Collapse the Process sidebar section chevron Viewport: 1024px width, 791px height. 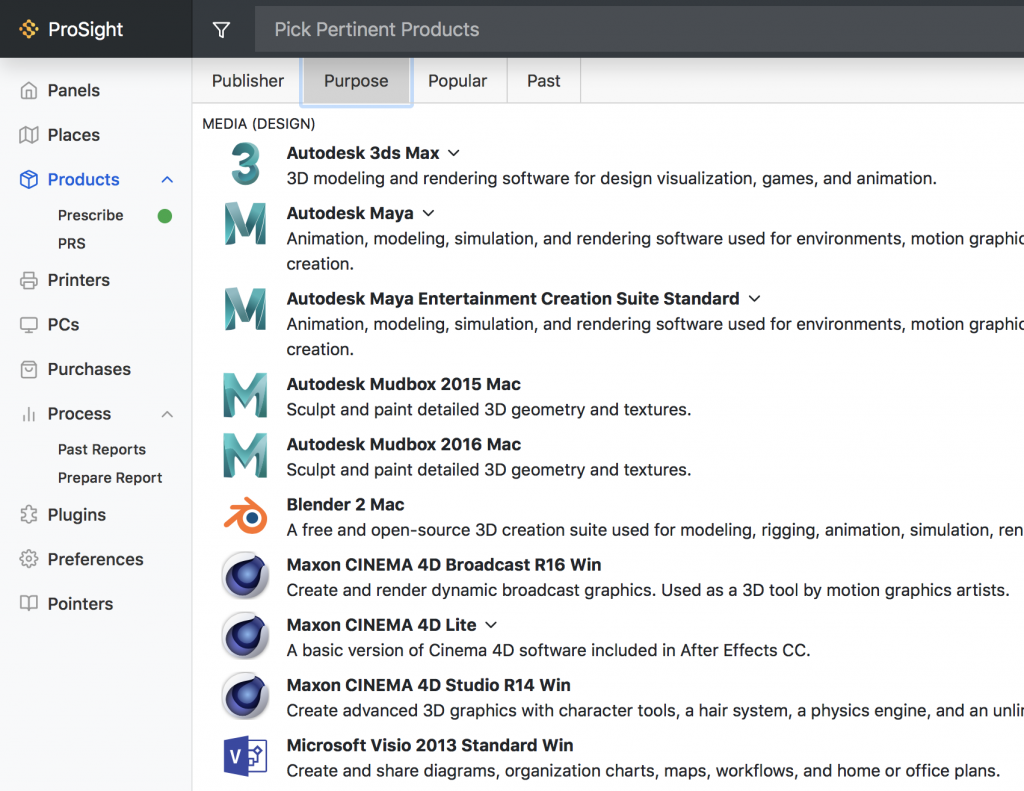click(167, 414)
